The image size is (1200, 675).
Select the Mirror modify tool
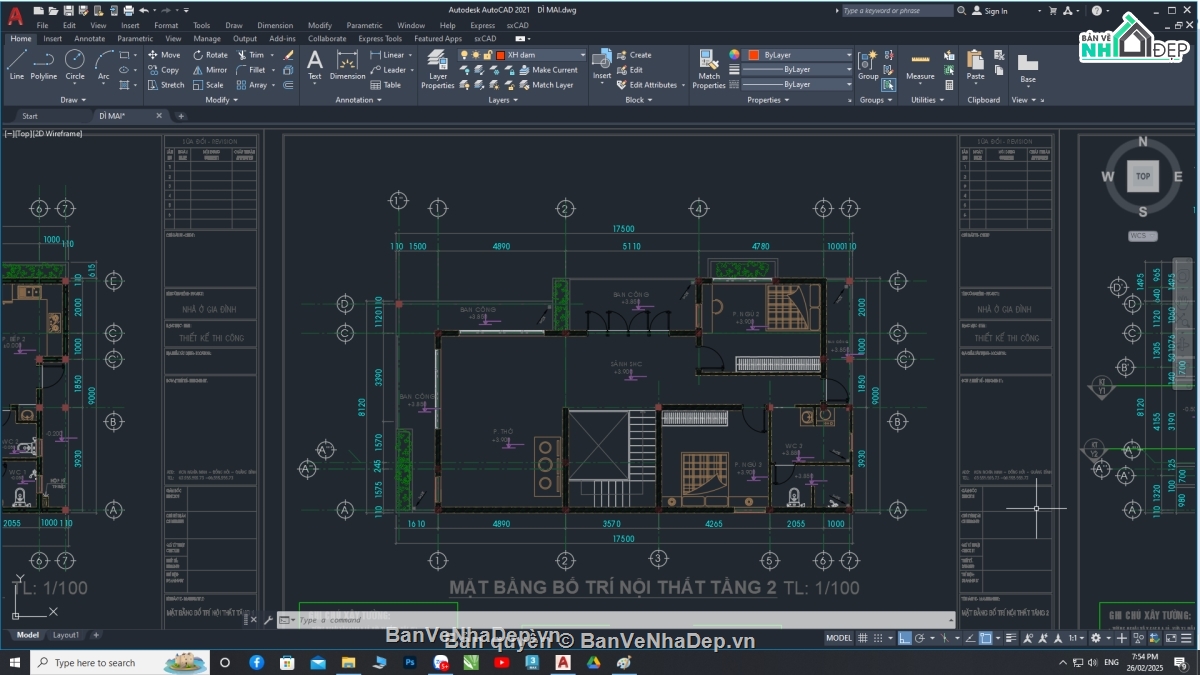tap(208, 70)
